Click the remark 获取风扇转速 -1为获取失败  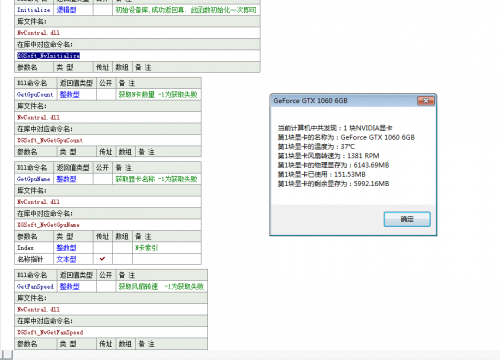tap(161, 287)
